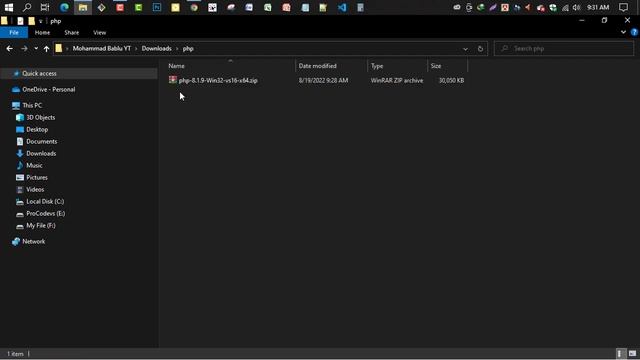Switch to the Home ribbon tab
The height and width of the screenshot is (360, 640).
coord(42,33)
